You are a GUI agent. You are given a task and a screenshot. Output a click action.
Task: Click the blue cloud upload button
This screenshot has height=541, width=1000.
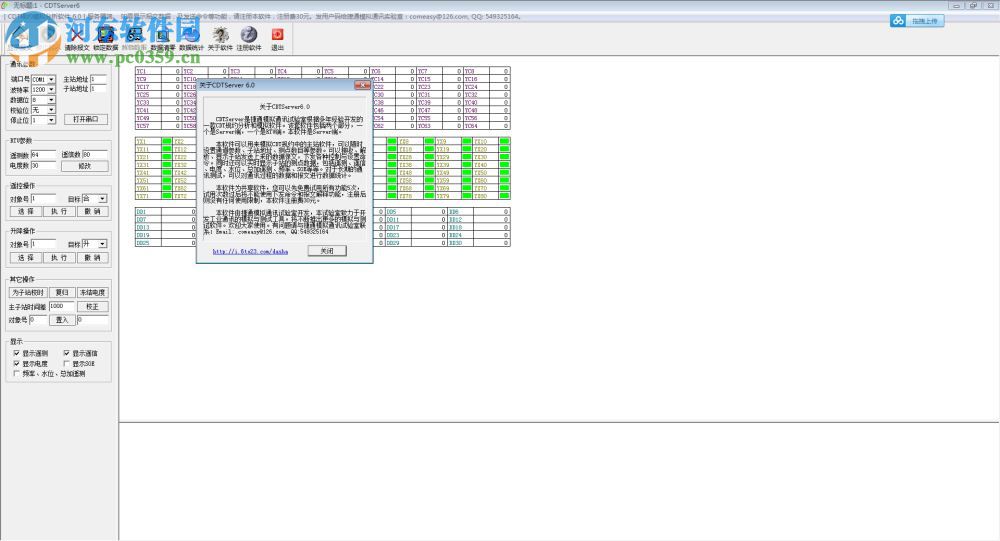916,21
